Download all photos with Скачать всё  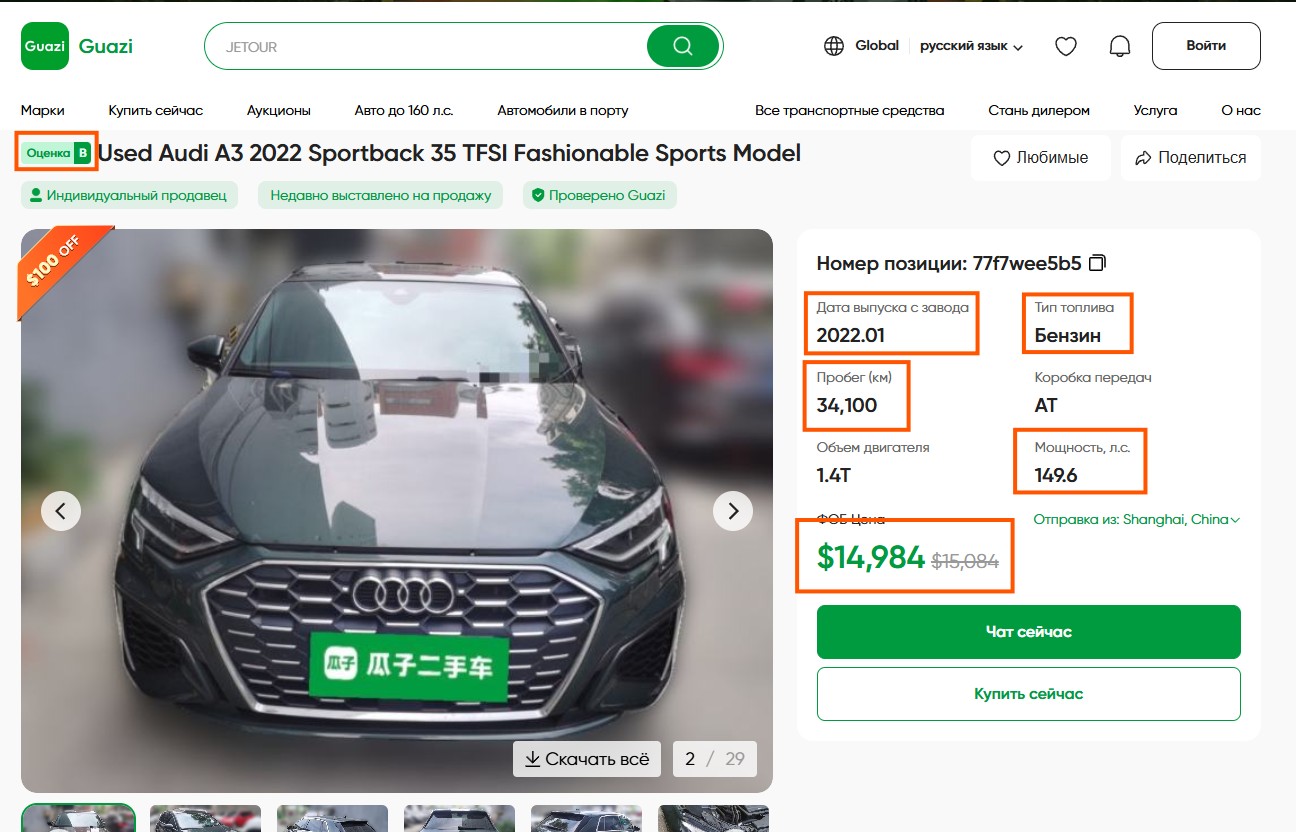point(587,759)
